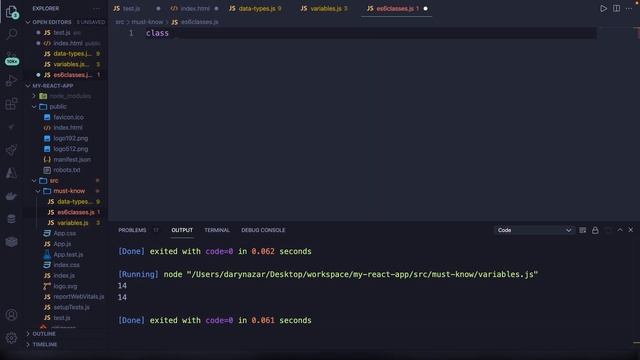Click the variables.js path in output
The height and width of the screenshot is (360, 640).
[362, 275]
